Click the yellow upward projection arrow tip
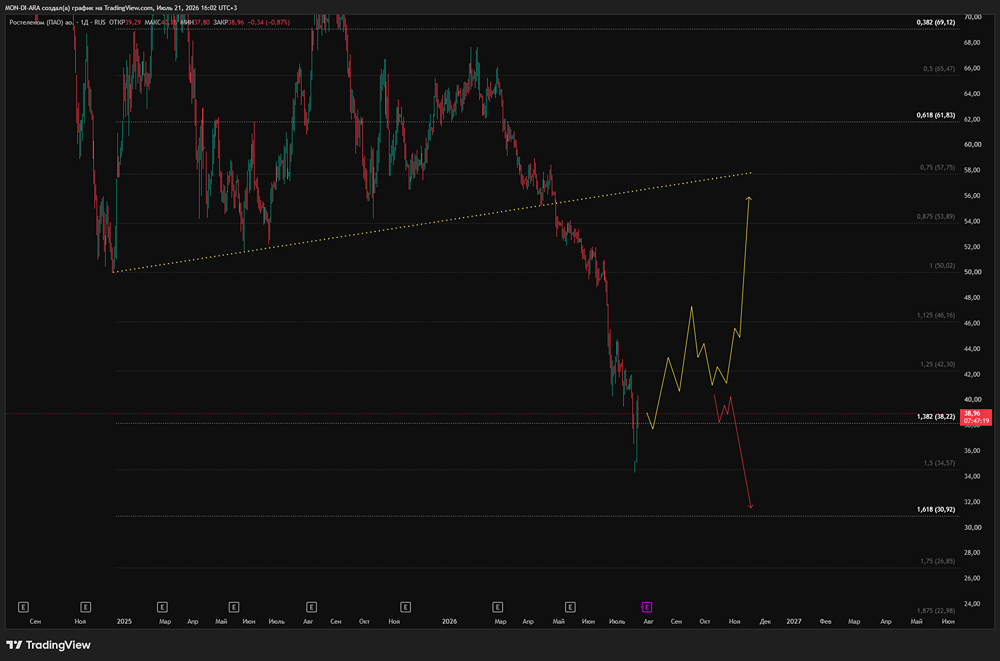Image resolution: width=1000 pixels, height=661 pixels. coord(749,198)
